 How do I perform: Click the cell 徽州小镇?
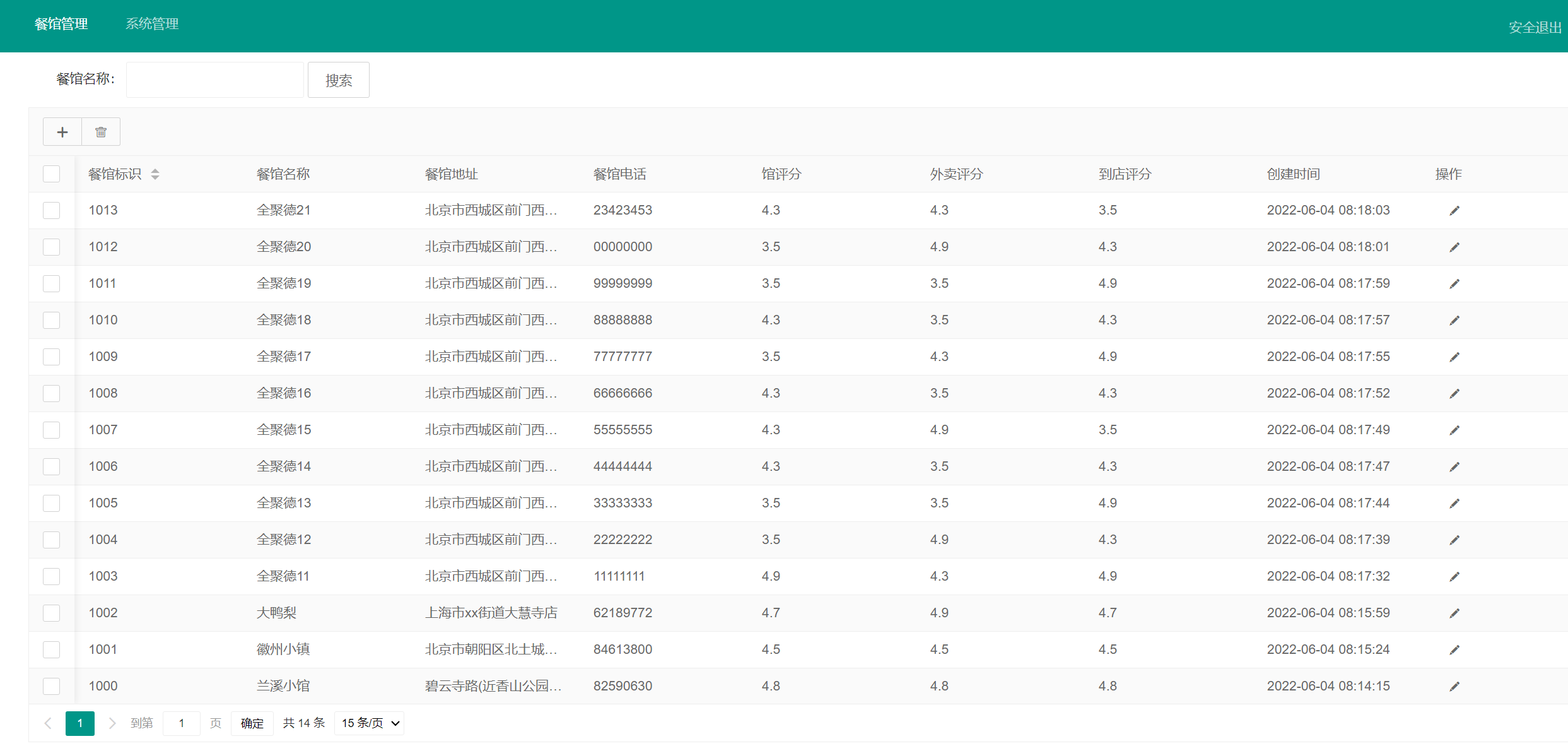[283, 649]
